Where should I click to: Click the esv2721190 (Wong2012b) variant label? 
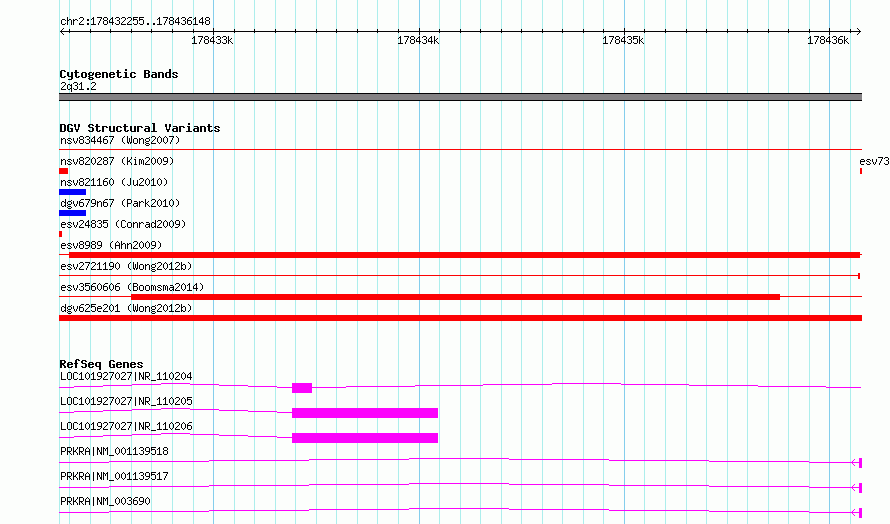click(126, 266)
